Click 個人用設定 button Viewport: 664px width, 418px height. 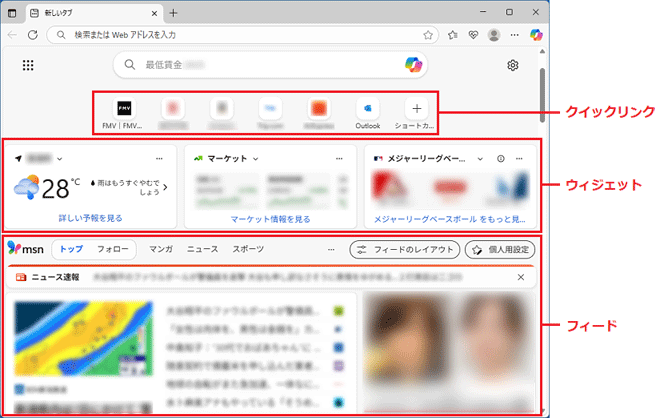pyautogui.click(x=500, y=249)
